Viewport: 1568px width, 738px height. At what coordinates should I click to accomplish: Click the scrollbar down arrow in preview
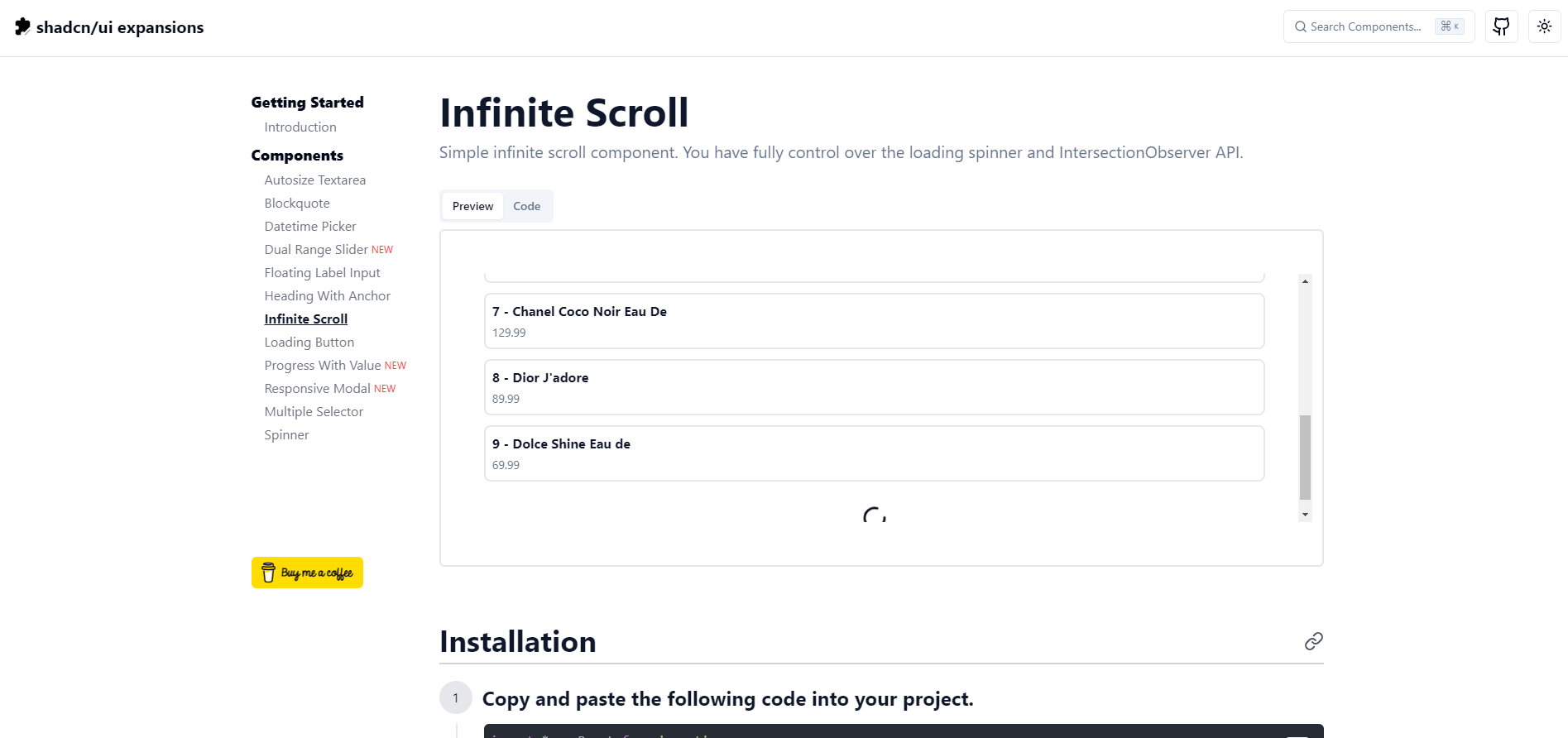pyautogui.click(x=1305, y=515)
